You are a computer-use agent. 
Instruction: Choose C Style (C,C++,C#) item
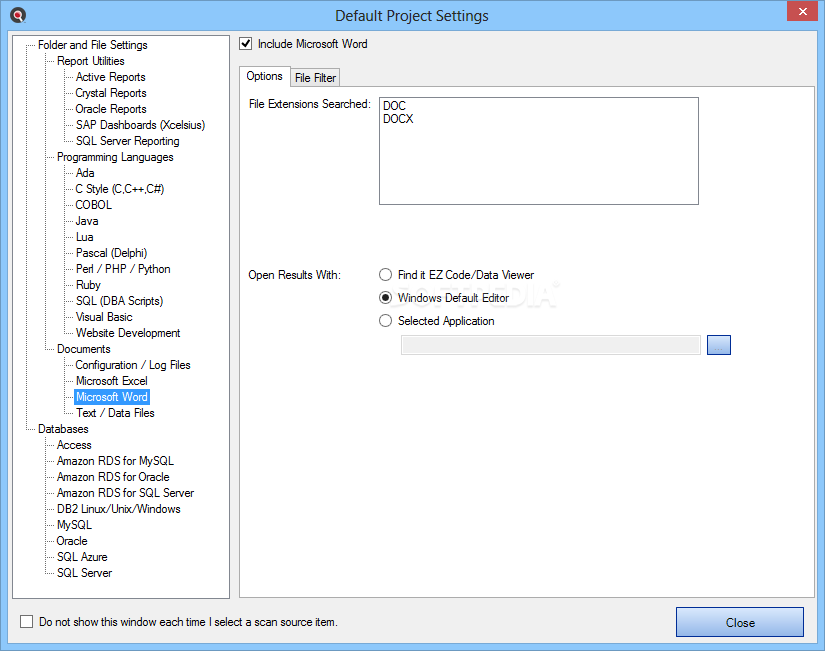pos(120,189)
